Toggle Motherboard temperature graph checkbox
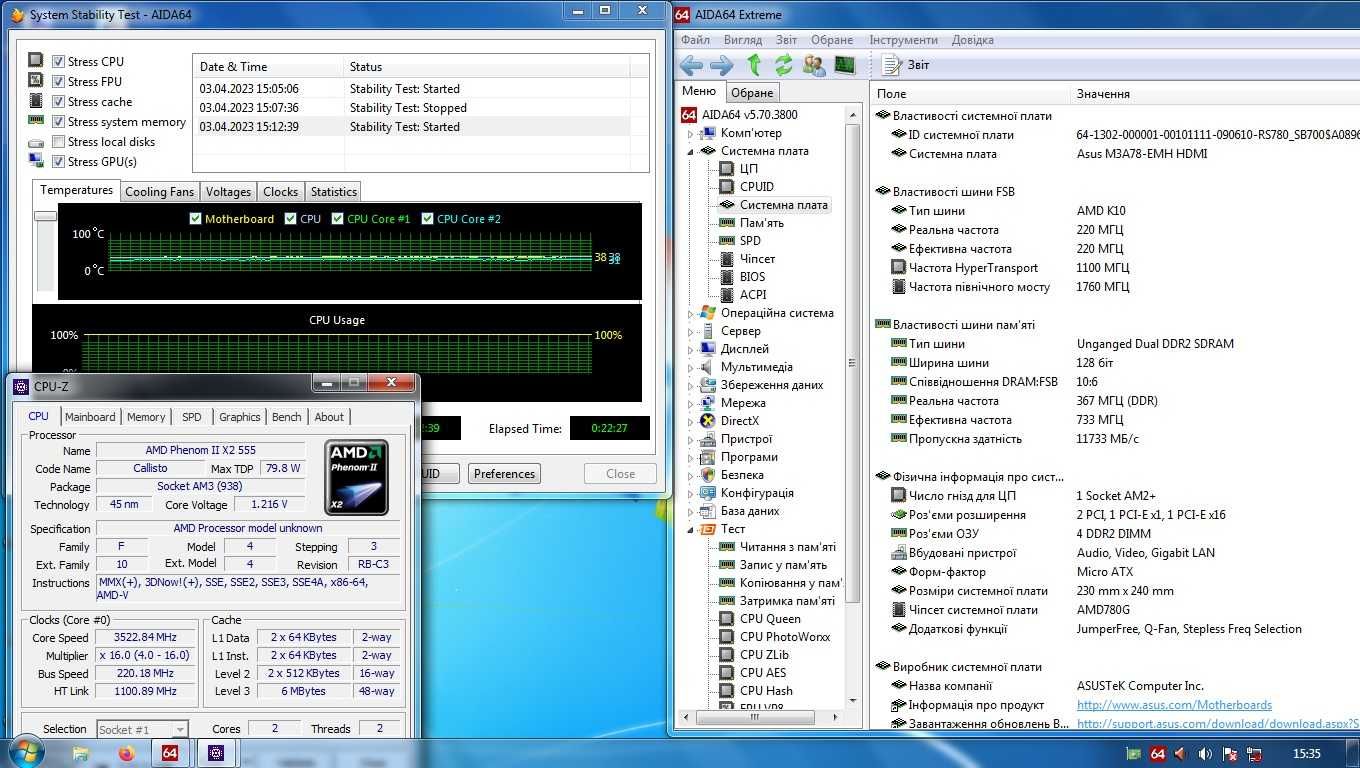1360x768 pixels. 196,219
